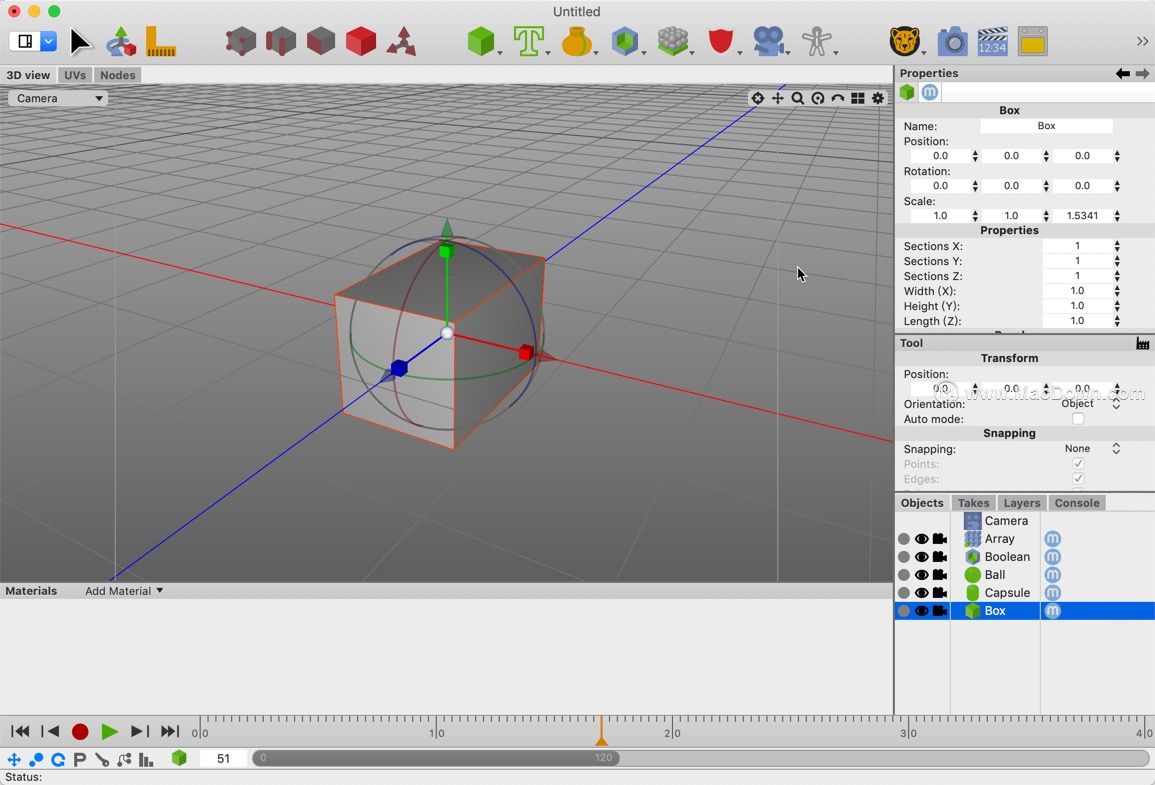Open the Text object creation tool
The width and height of the screenshot is (1155, 785).
(x=530, y=41)
